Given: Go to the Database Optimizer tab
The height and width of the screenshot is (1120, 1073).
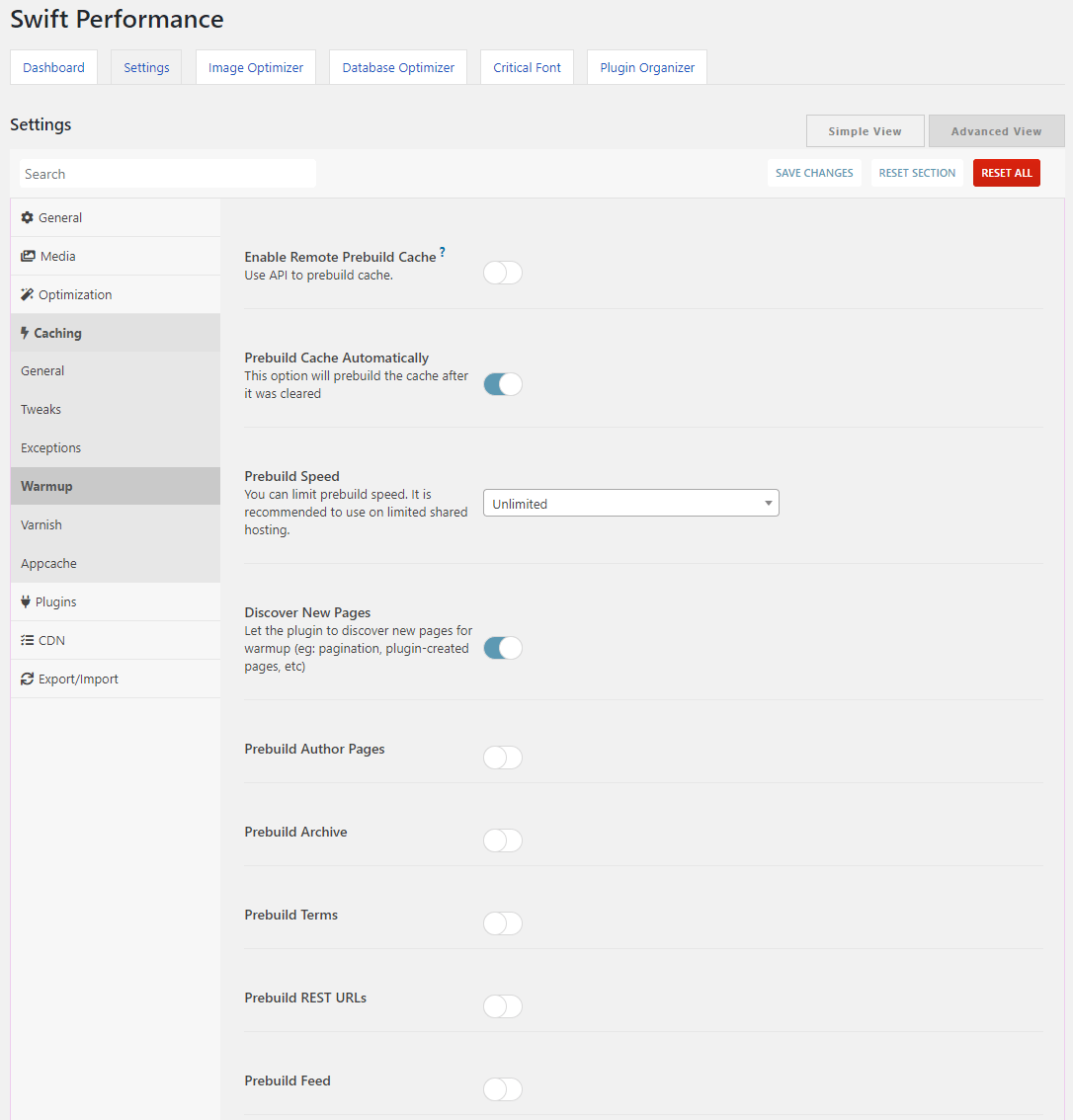Looking at the screenshot, I should 398,67.
